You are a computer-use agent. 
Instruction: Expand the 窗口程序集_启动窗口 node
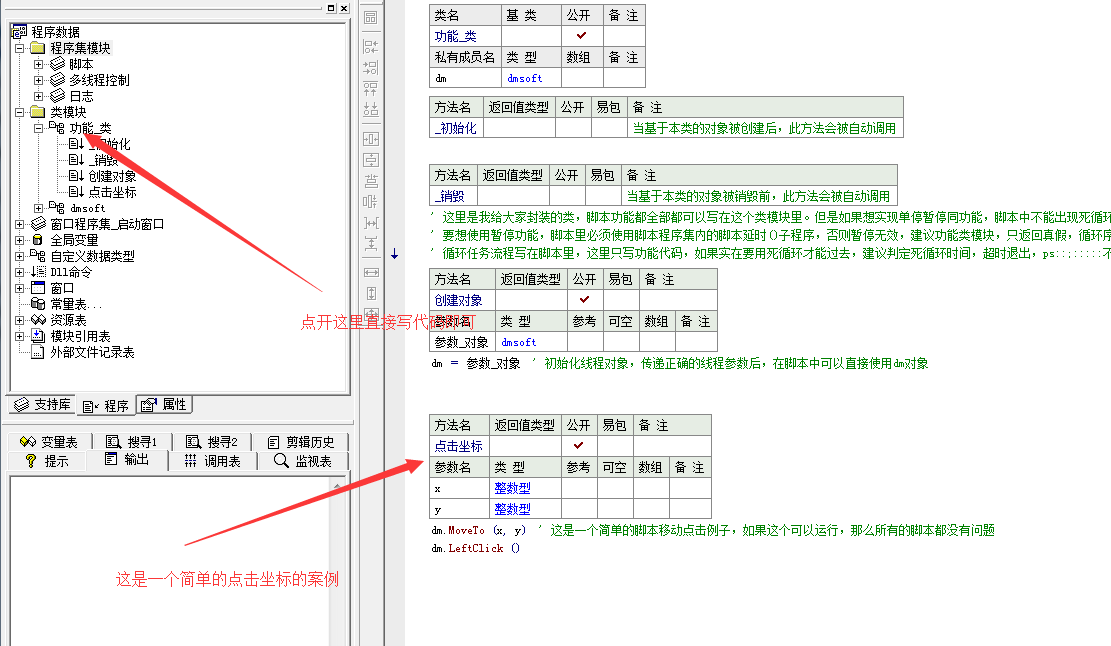coord(20,224)
